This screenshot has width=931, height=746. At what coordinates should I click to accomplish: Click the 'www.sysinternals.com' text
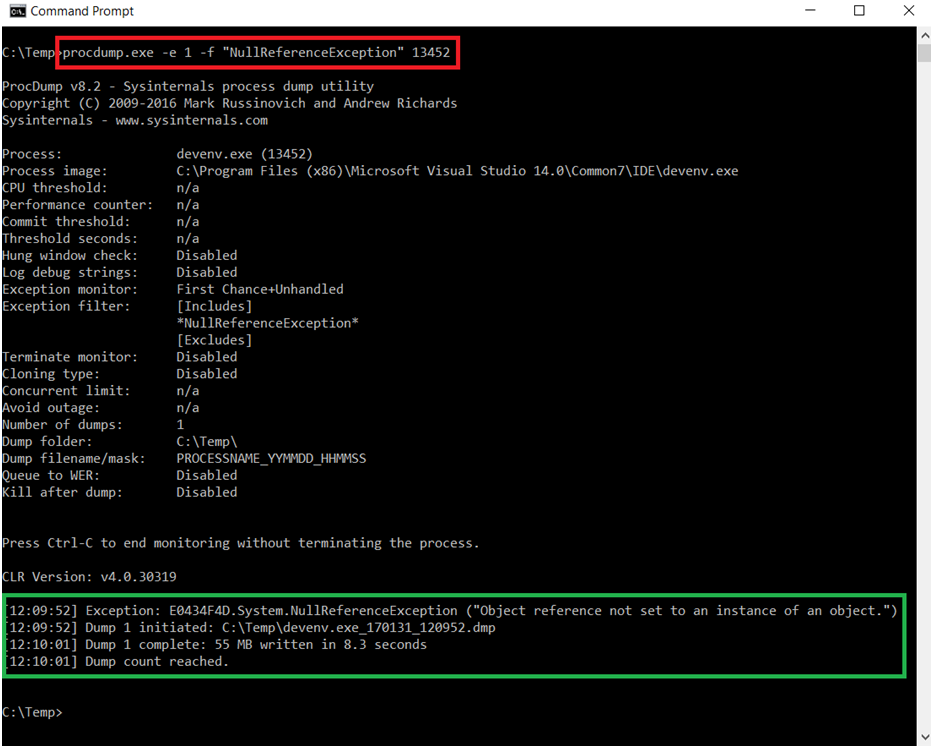coord(192,121)
